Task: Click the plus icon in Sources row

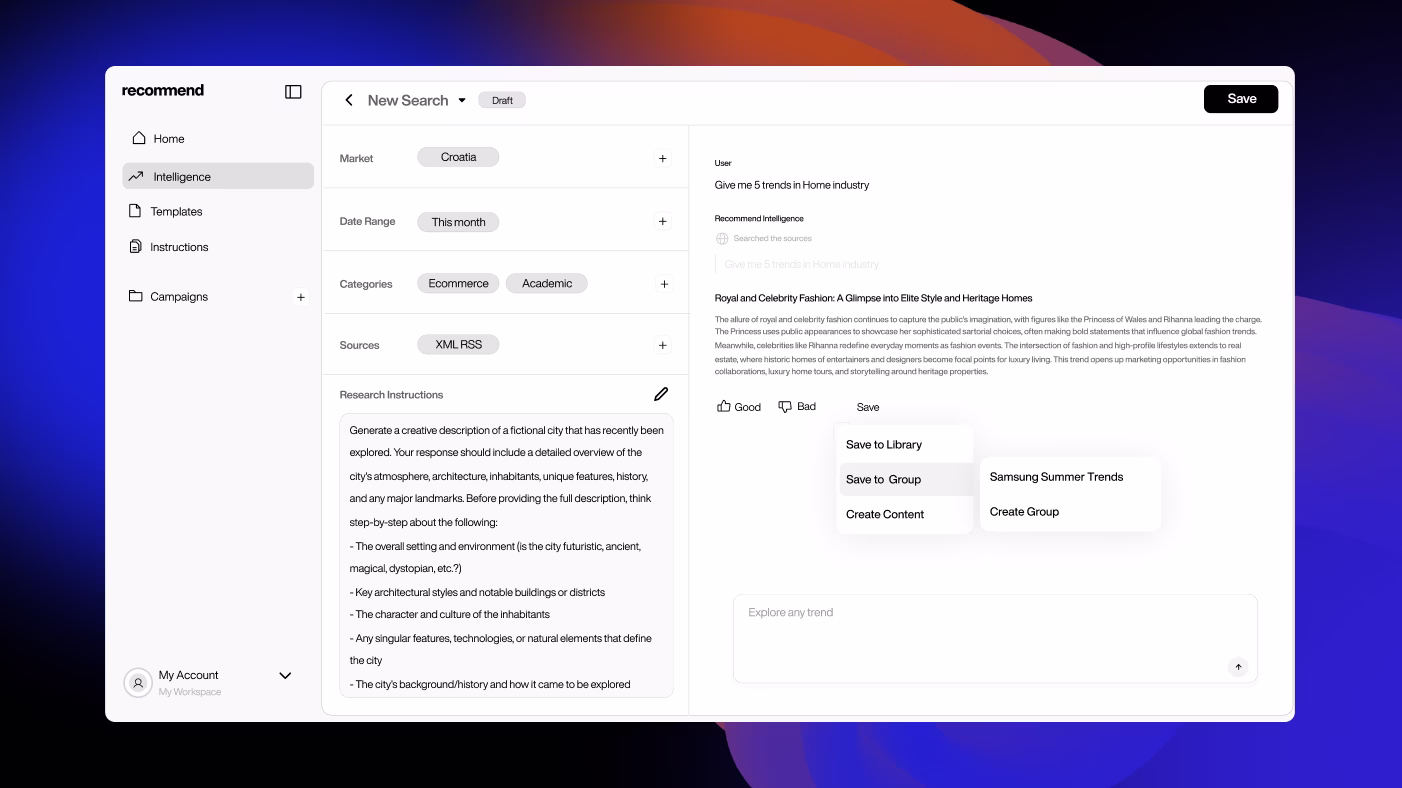Action: click(x=662, y=345)
